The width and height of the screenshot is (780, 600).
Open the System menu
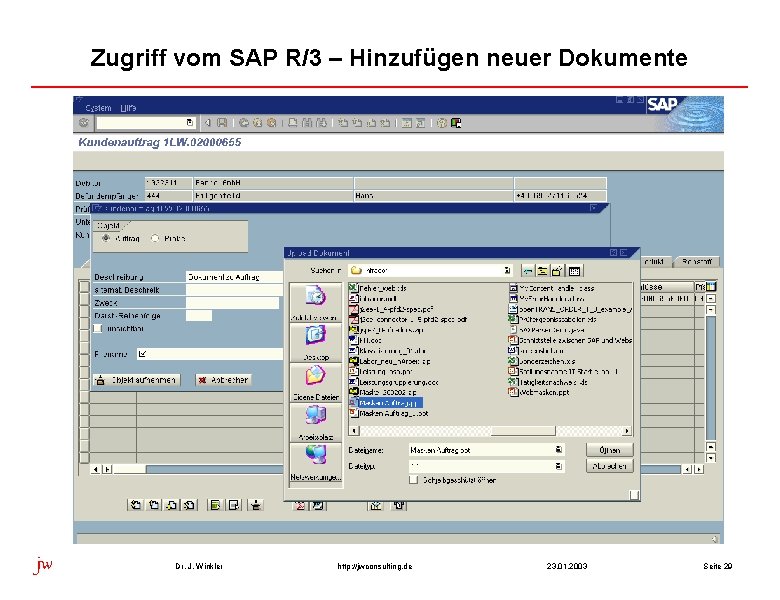point(98,108)
